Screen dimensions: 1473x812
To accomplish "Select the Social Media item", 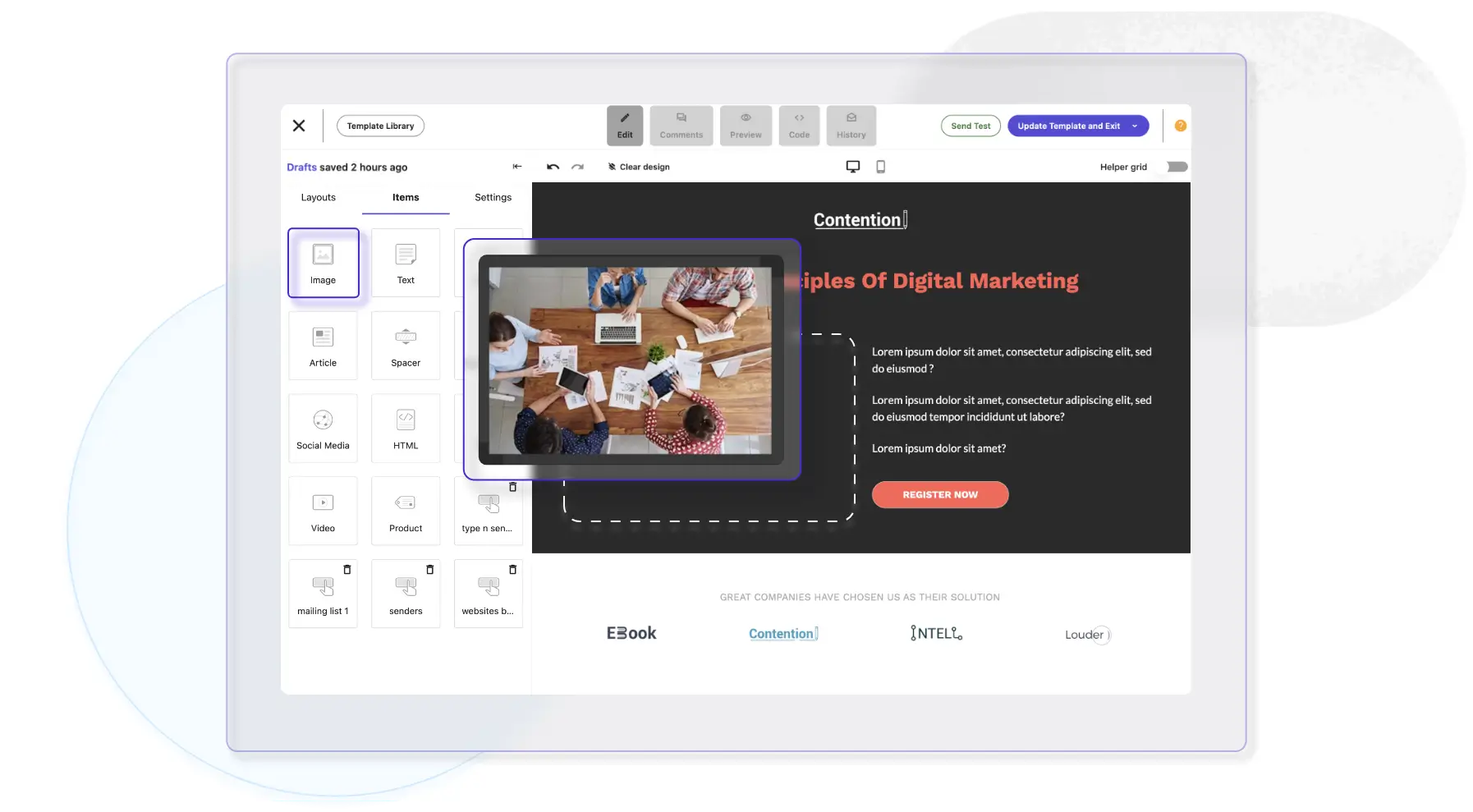I will (323, 429).
